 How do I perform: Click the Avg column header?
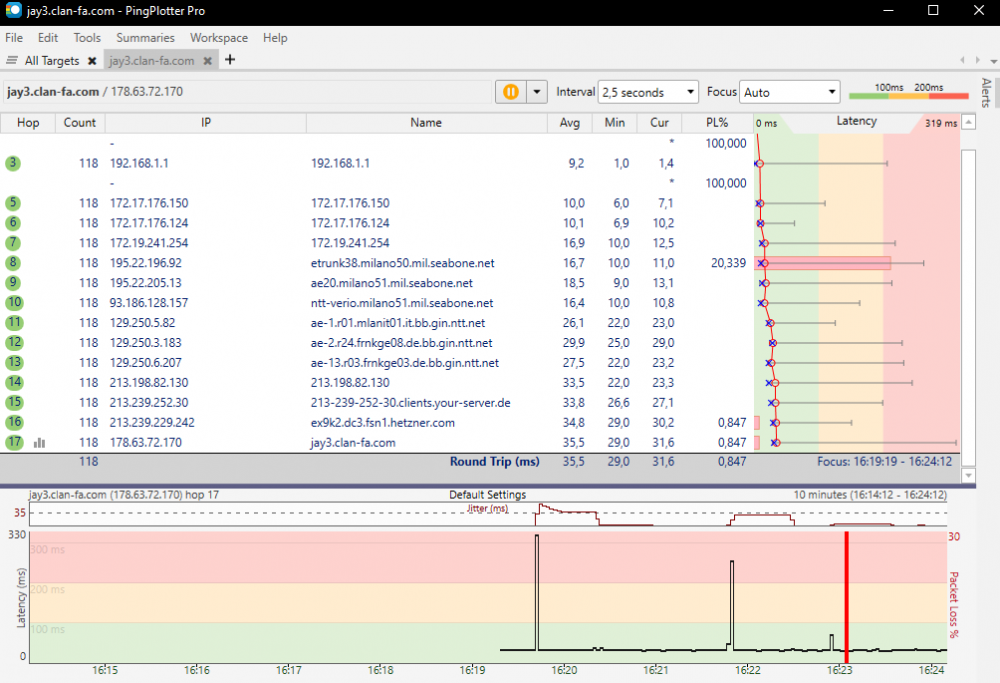(570, 122)
